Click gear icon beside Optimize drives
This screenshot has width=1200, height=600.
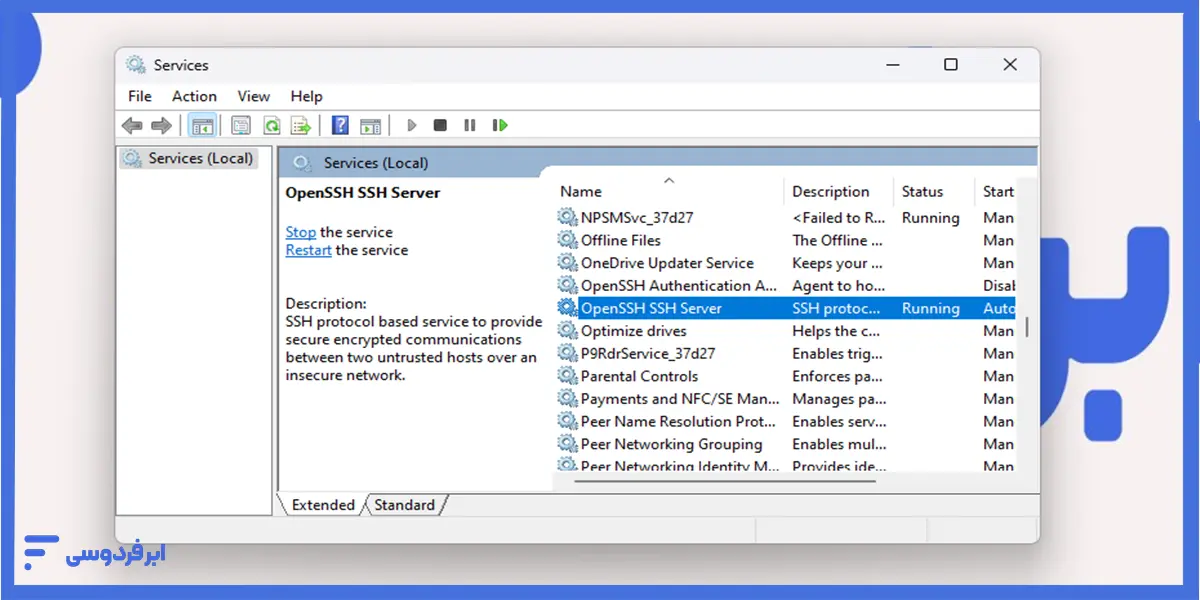[x=567, y=331]
